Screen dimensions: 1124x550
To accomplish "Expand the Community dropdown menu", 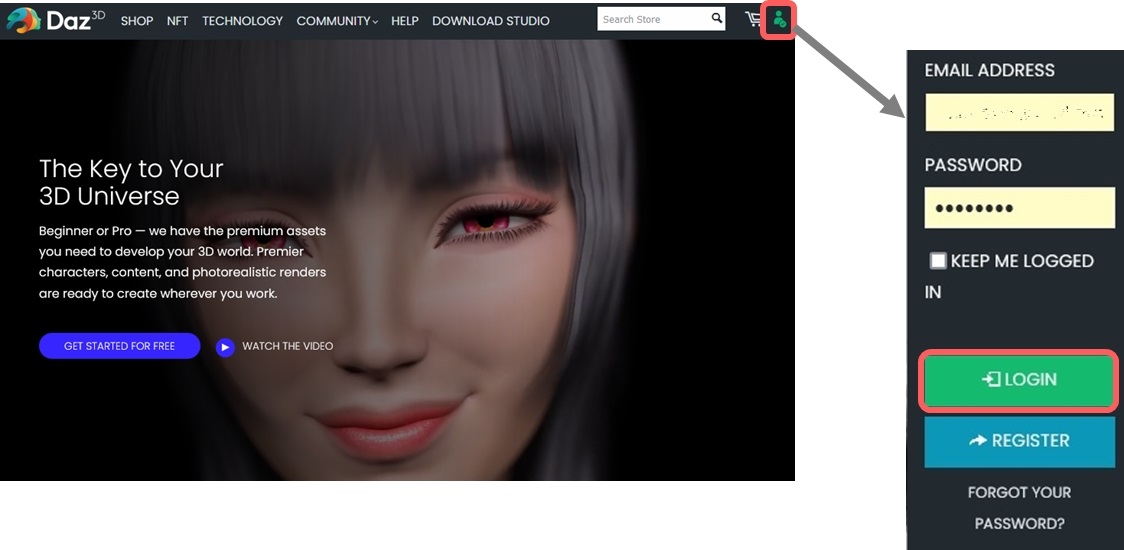I will click(x=337, y=21).
